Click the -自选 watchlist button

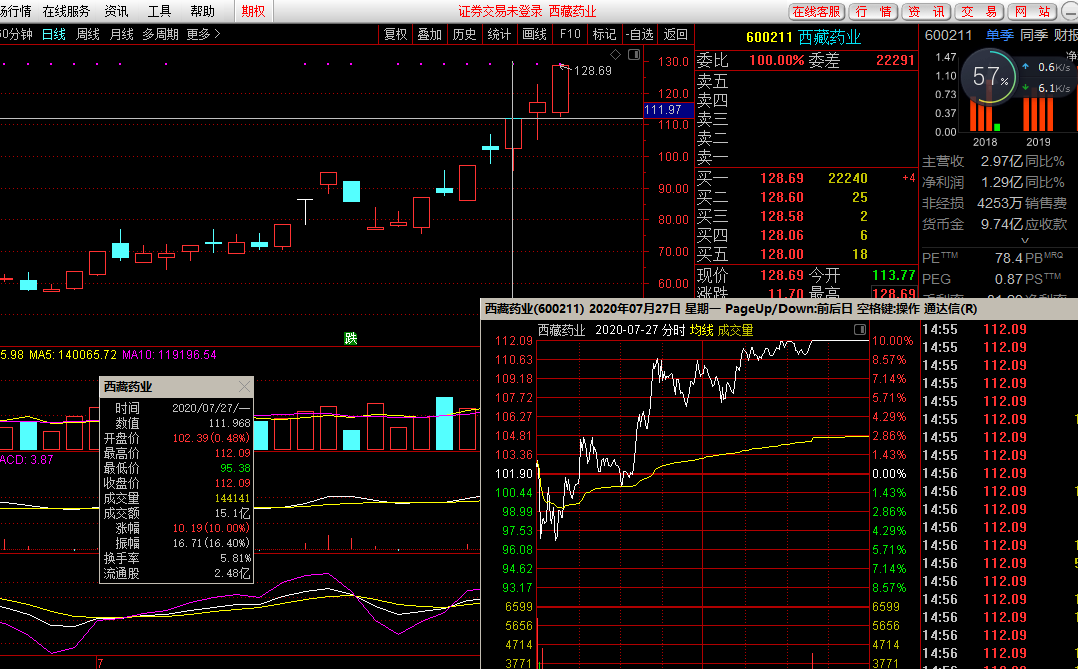pyautogui.click(x=639, y=34)
